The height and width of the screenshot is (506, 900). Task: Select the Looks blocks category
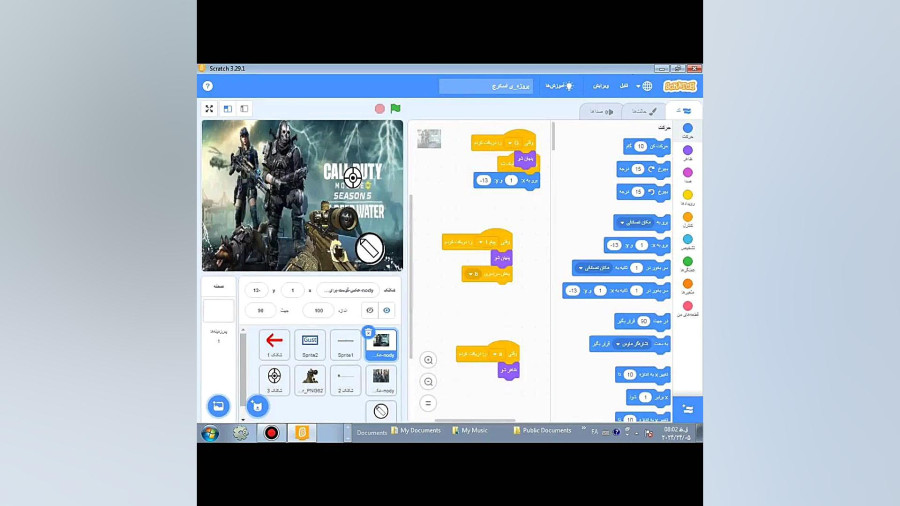[x=688, y=153]
